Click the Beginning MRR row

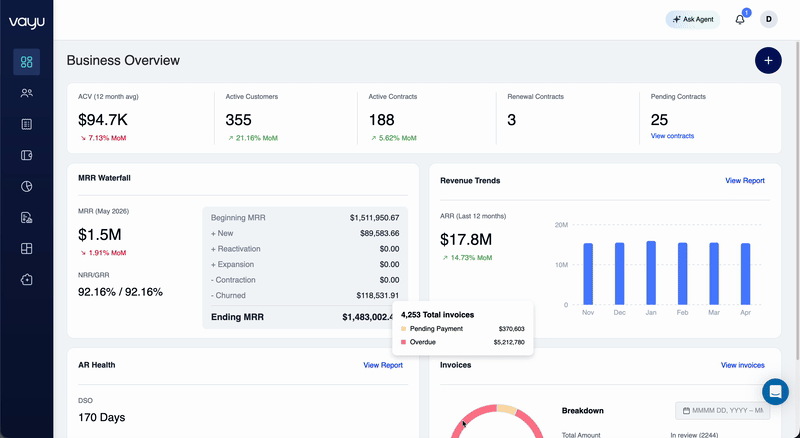tap(305, 217)
